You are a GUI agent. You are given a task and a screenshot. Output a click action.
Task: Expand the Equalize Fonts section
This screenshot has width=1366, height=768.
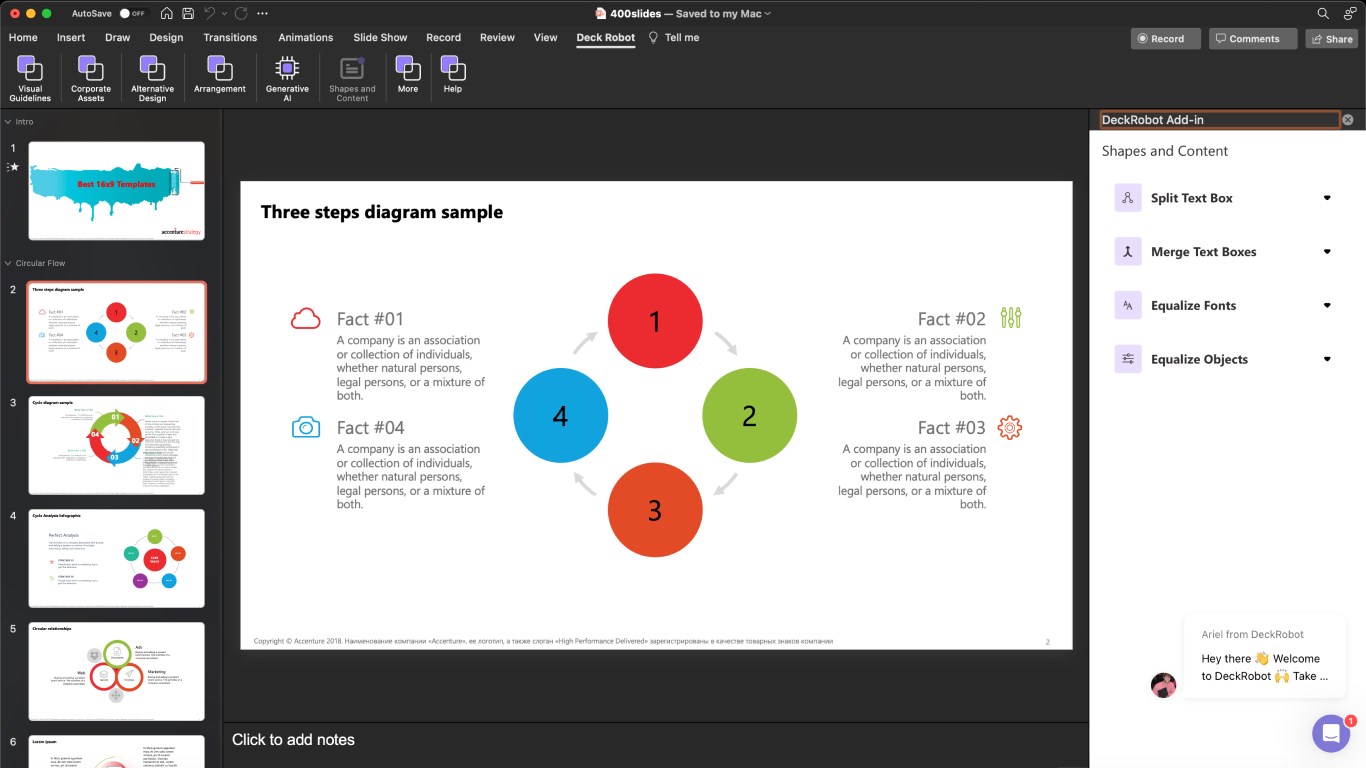(x=1327, y=306)
